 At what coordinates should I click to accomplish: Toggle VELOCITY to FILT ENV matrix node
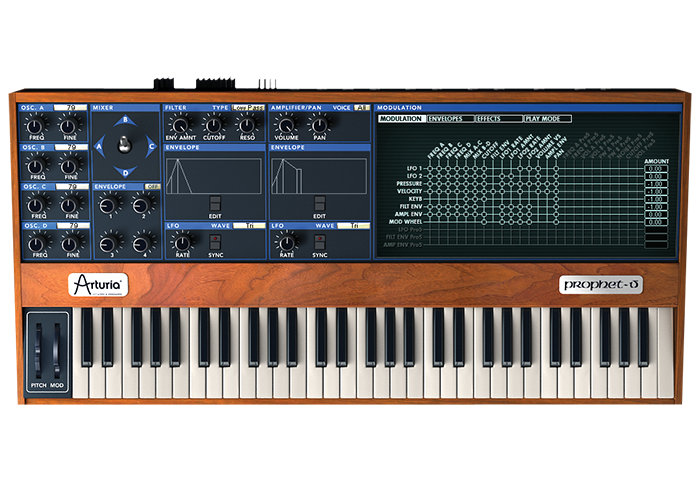[x=493, y=191]
